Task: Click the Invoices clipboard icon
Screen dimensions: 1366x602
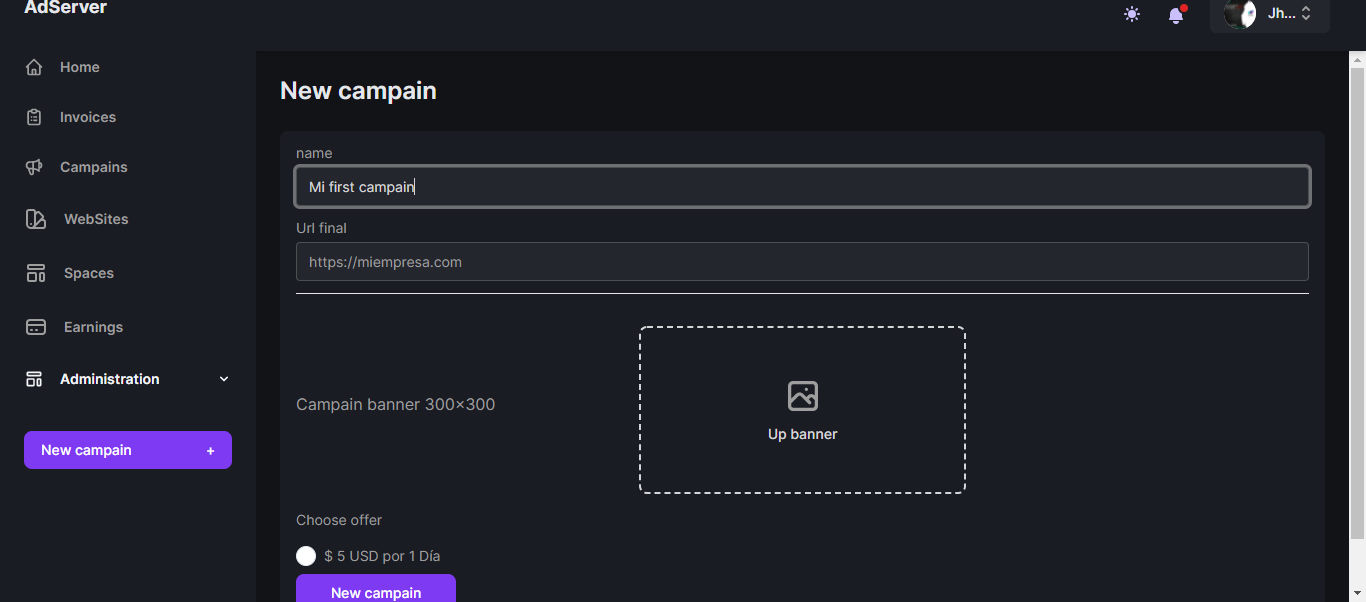Action: pos(34,117)
